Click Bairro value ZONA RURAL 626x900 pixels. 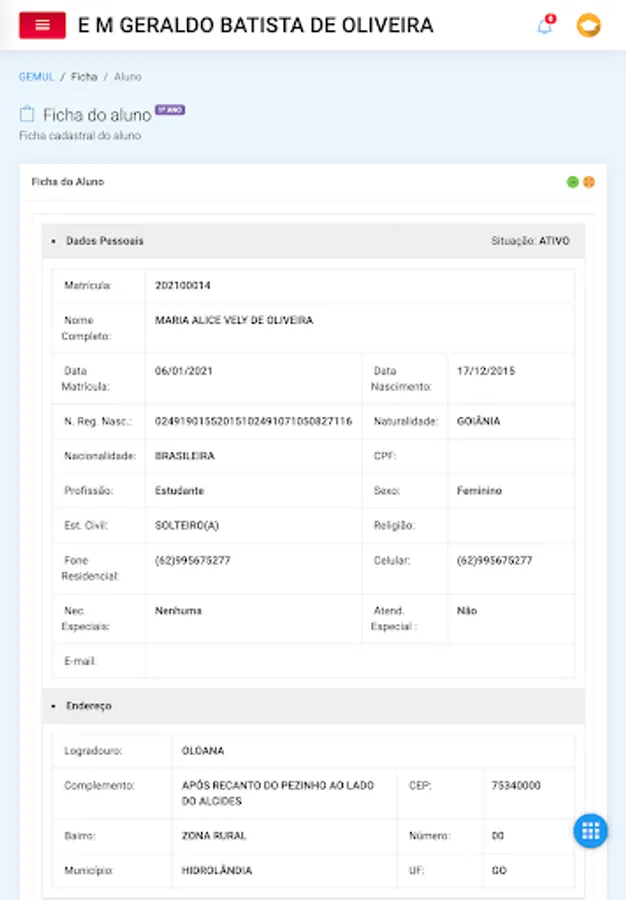tap(214, 836)
